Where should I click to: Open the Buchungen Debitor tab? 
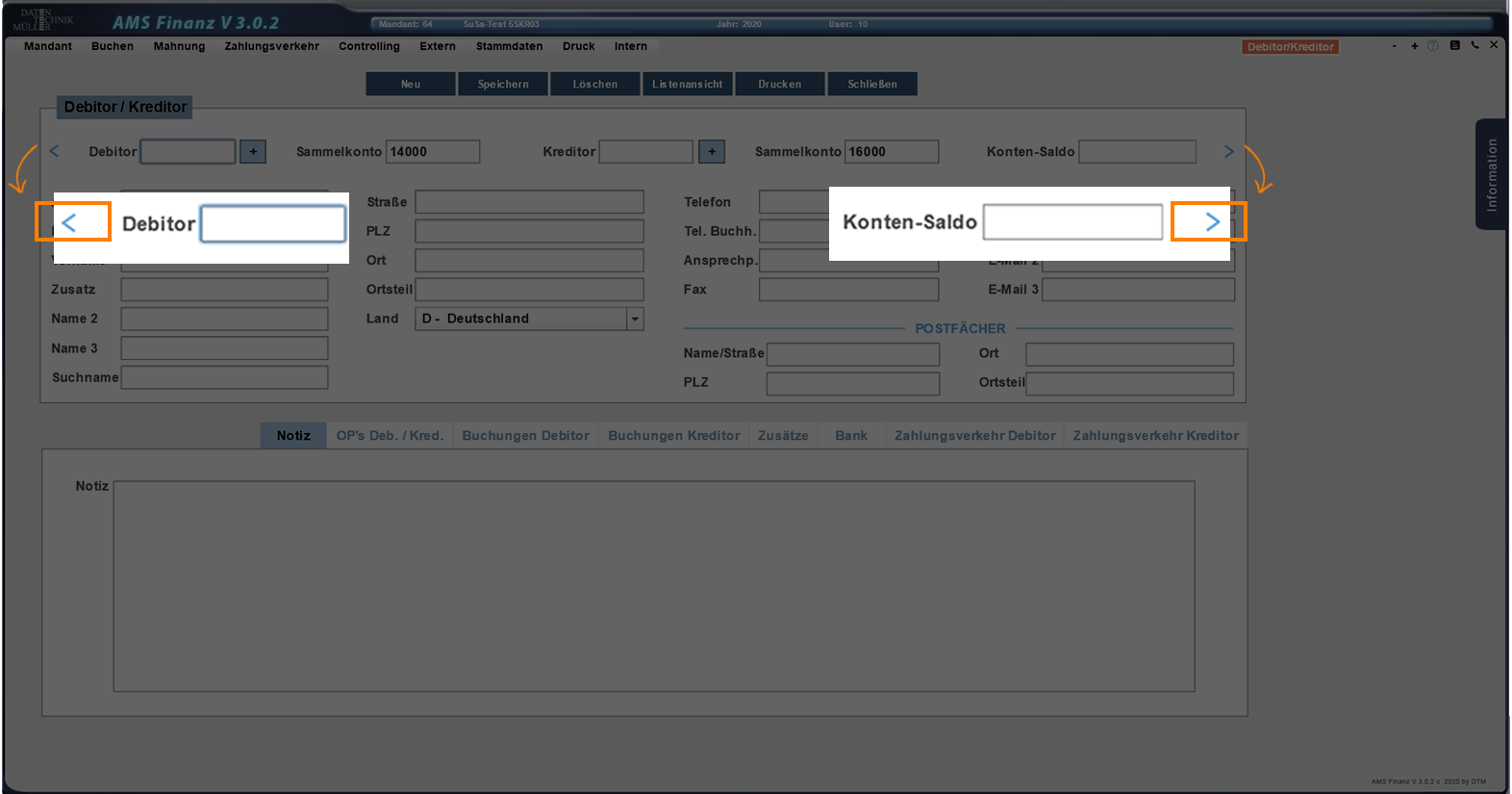pos(525,435)
